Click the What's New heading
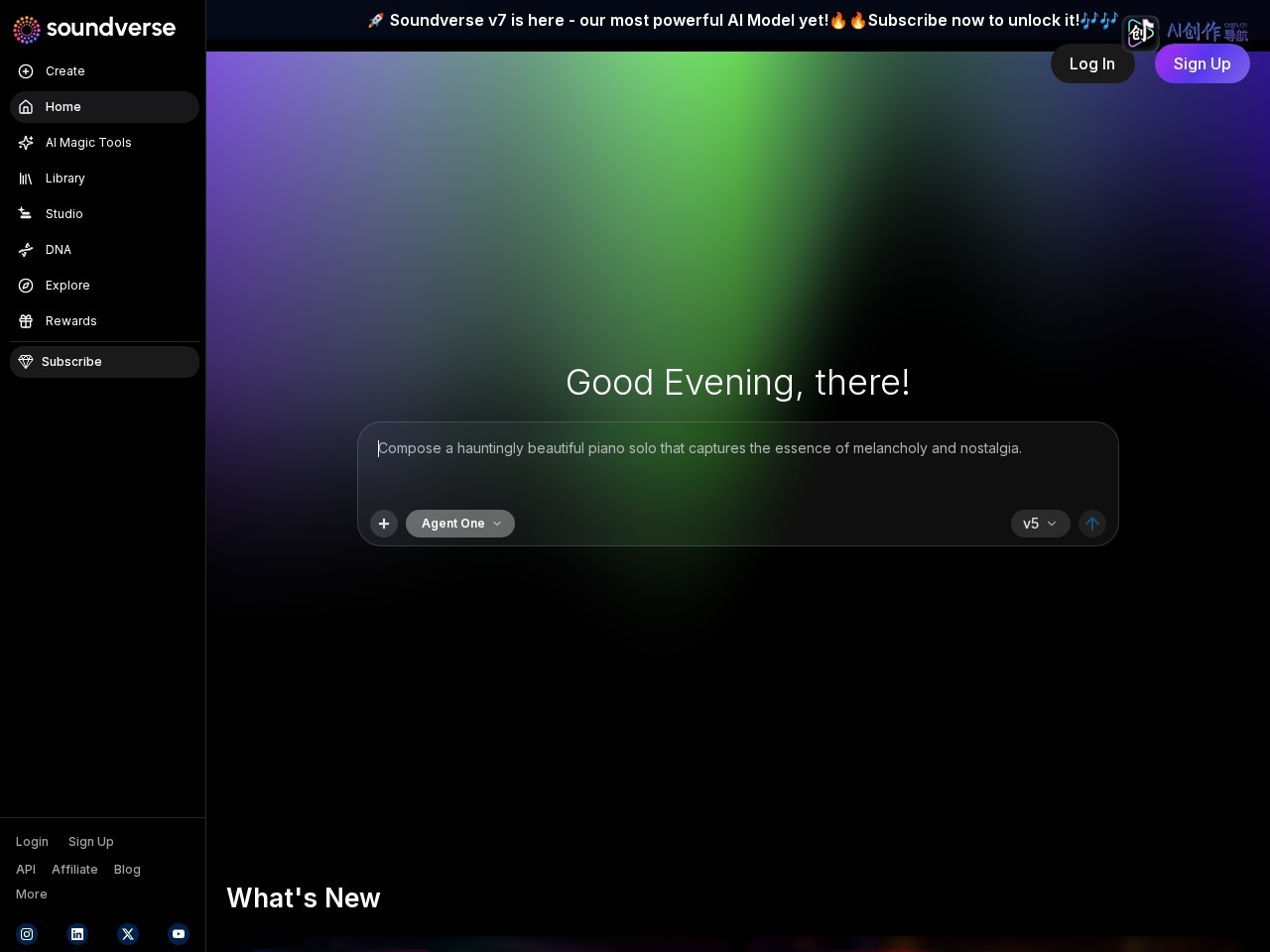Screen dimensions: 1270x952 click(x=304, y=897)
